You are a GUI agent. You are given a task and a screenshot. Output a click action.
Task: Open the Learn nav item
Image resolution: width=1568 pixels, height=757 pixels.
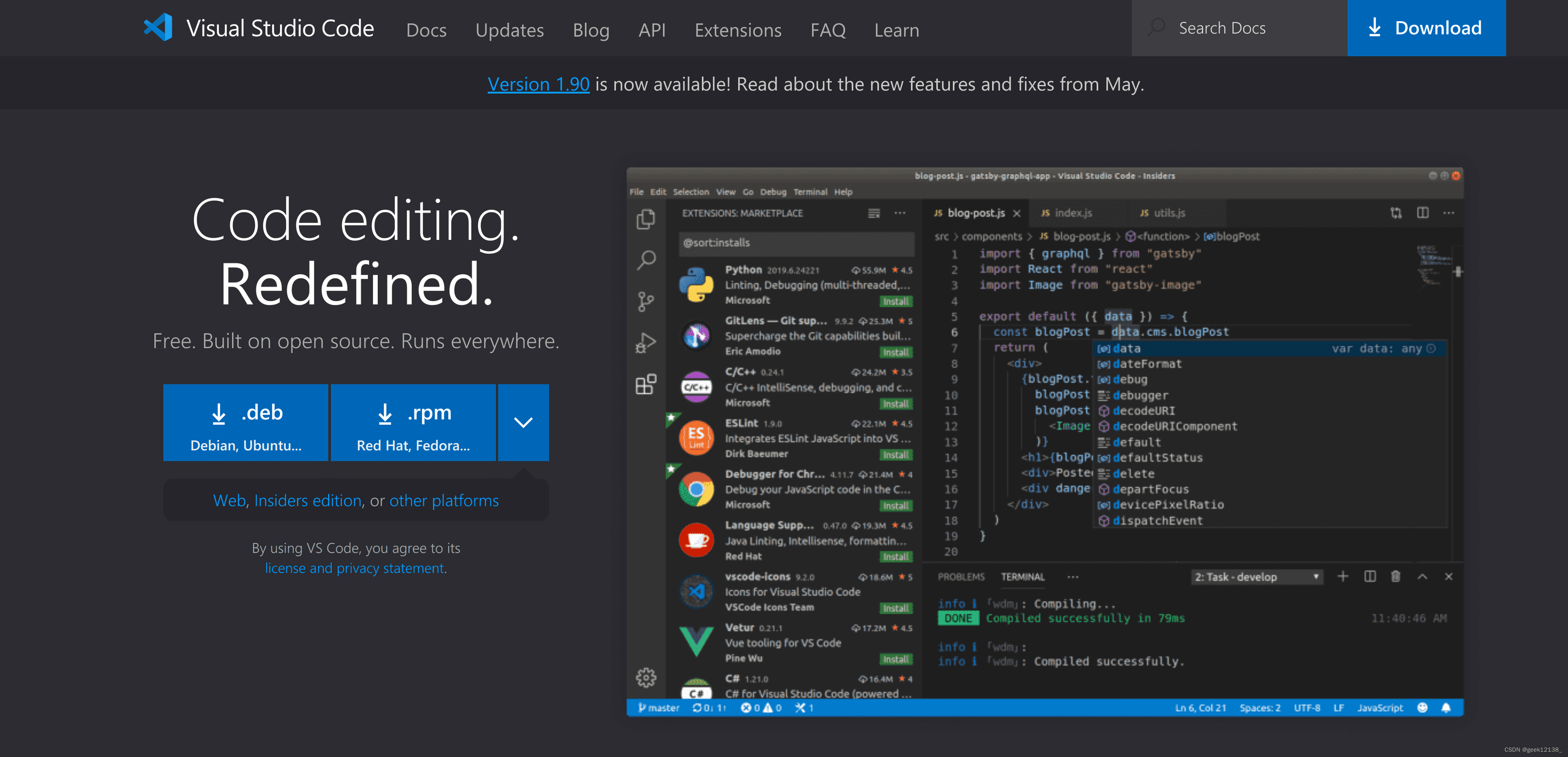click(897, 30)
